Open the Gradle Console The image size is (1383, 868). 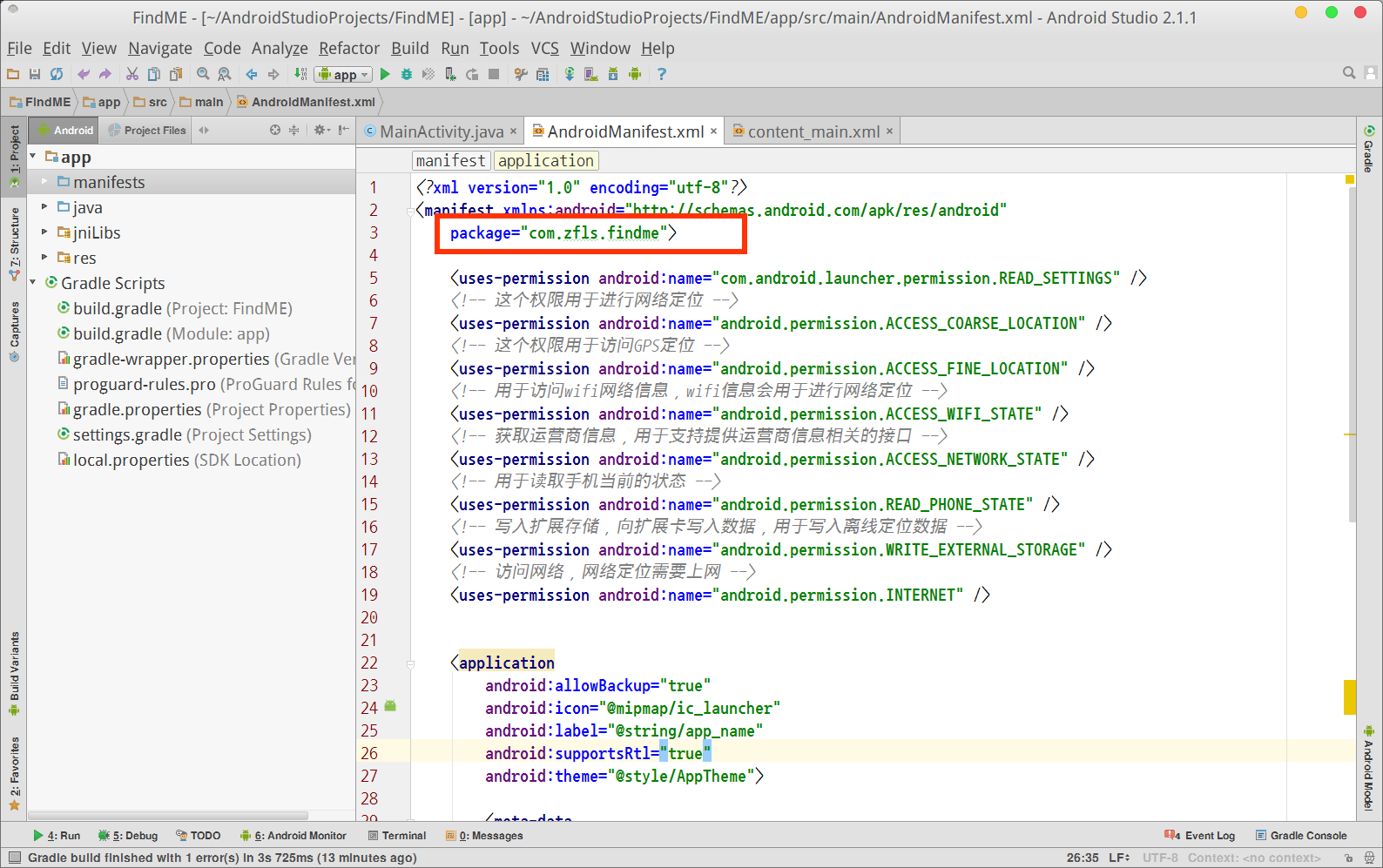tap(1301, 836)
